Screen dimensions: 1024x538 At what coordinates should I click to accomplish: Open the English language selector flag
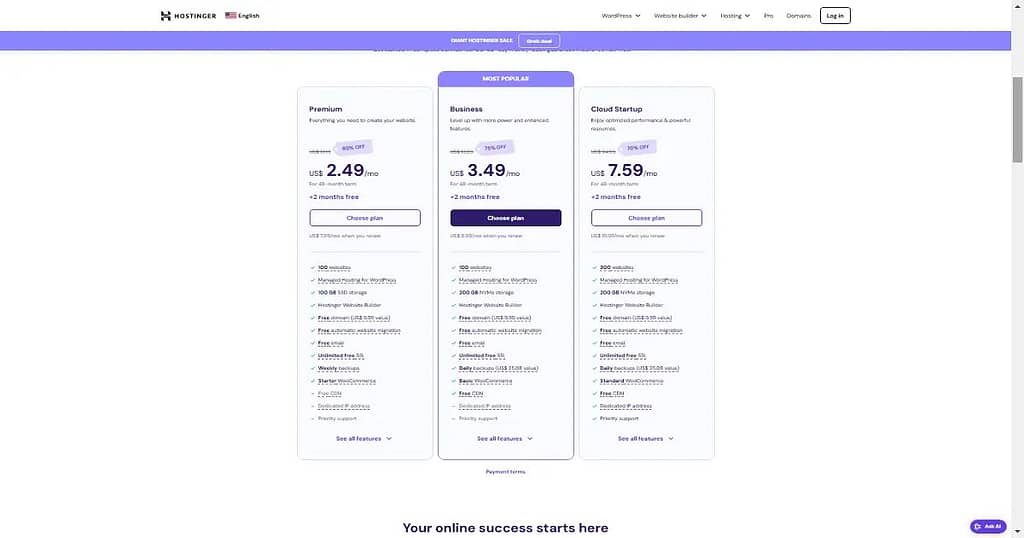pos(231,16)
